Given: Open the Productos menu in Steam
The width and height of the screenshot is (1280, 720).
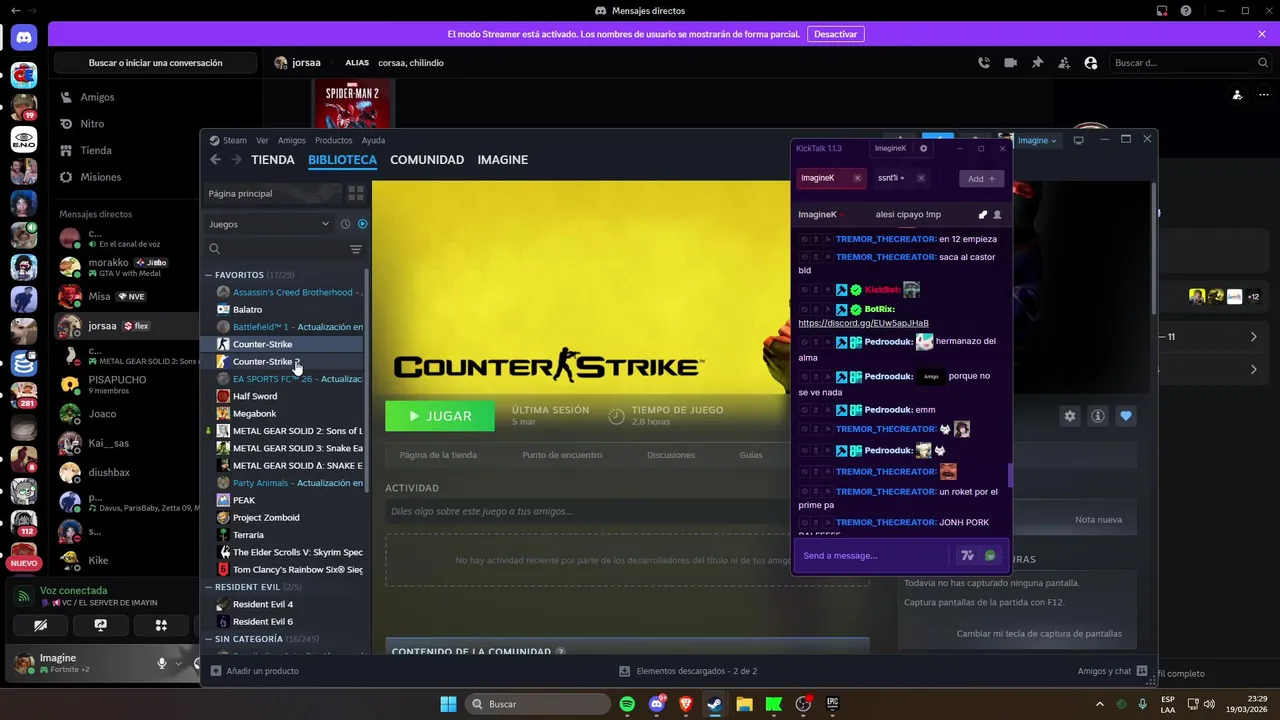Looking at the screenshot, I should point(333,140).
